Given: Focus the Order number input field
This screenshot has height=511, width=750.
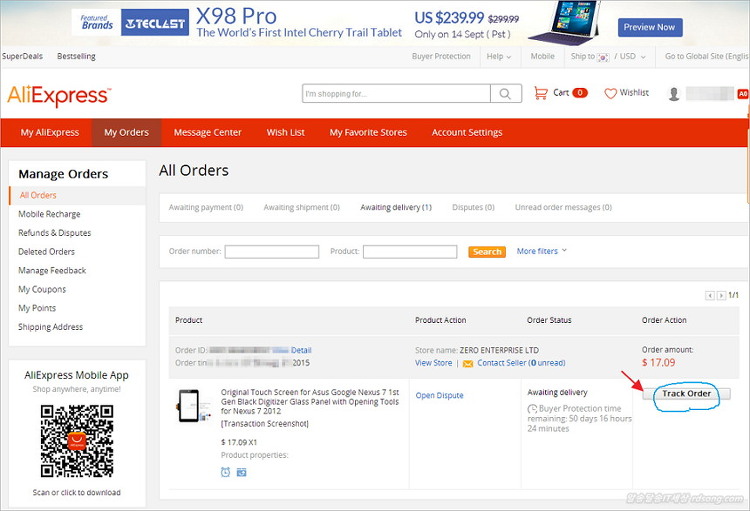Looking at the screenshot, I should [x=271, y=252].
